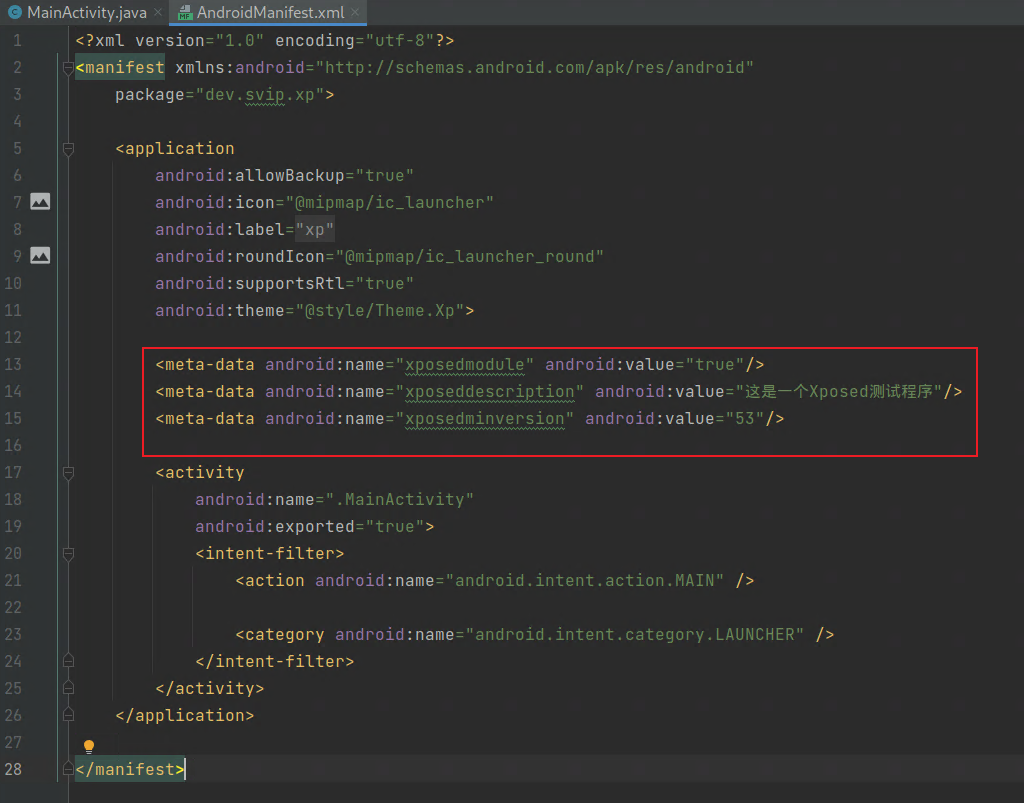Image resolution: width=1024 pixels, height=803 pixels.
Task: Click the underlined xposedmodule attribute name
Action: [x=464, y=364]
